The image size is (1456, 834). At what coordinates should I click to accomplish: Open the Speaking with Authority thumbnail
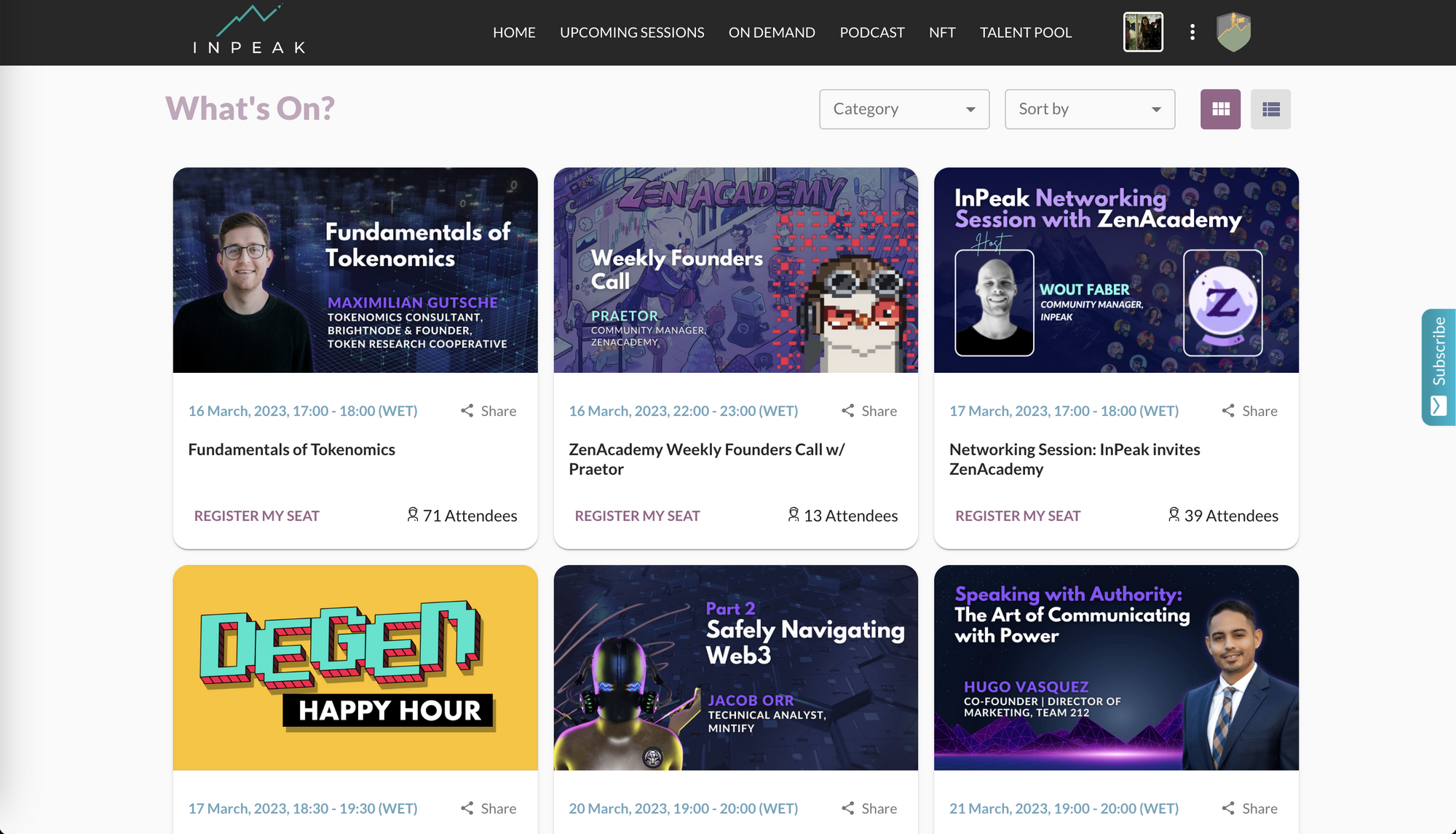(x=1116, y=667)
